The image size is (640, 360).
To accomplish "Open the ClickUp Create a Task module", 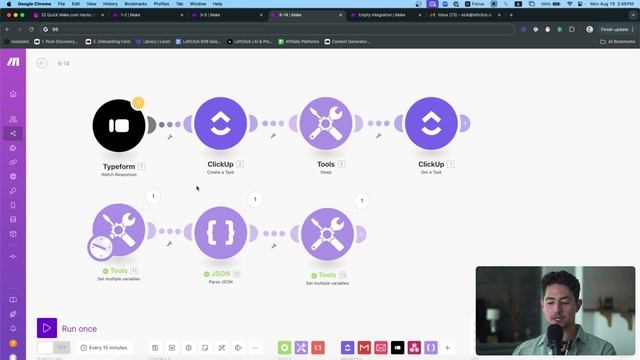I will click(x=220, y=123).
